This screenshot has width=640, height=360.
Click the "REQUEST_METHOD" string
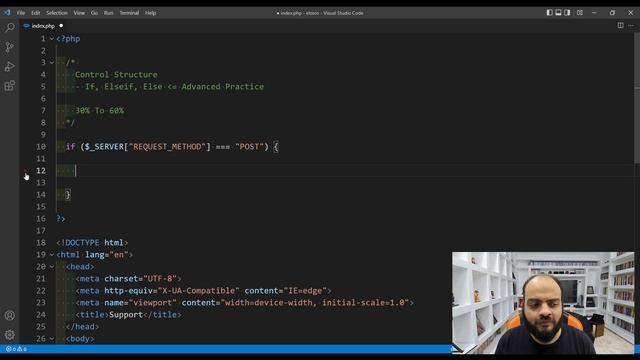pos(167,147)
